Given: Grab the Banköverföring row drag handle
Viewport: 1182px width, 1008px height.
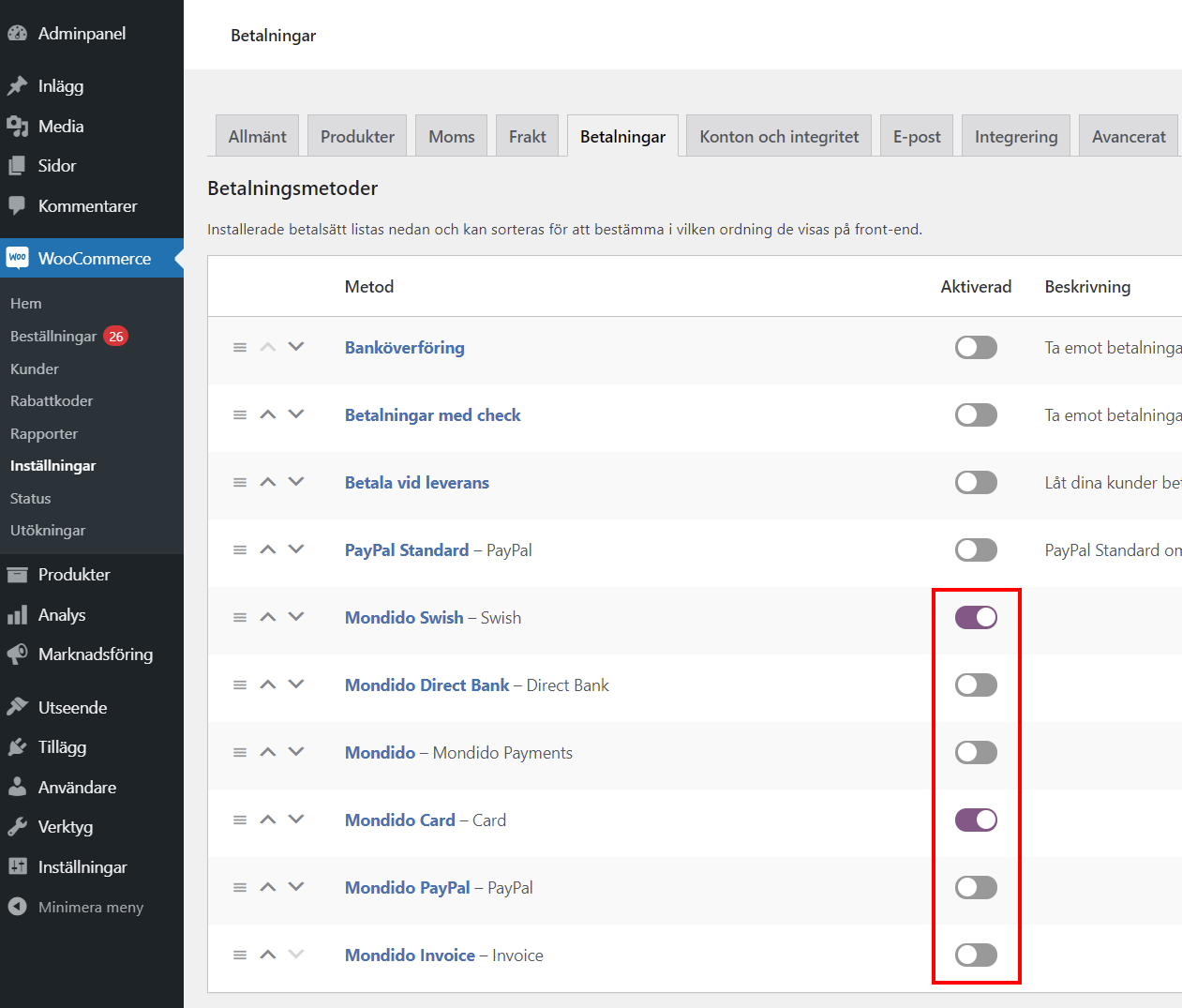Looking at the screenshot, I should pyautogui.click(x=240, y=348).
